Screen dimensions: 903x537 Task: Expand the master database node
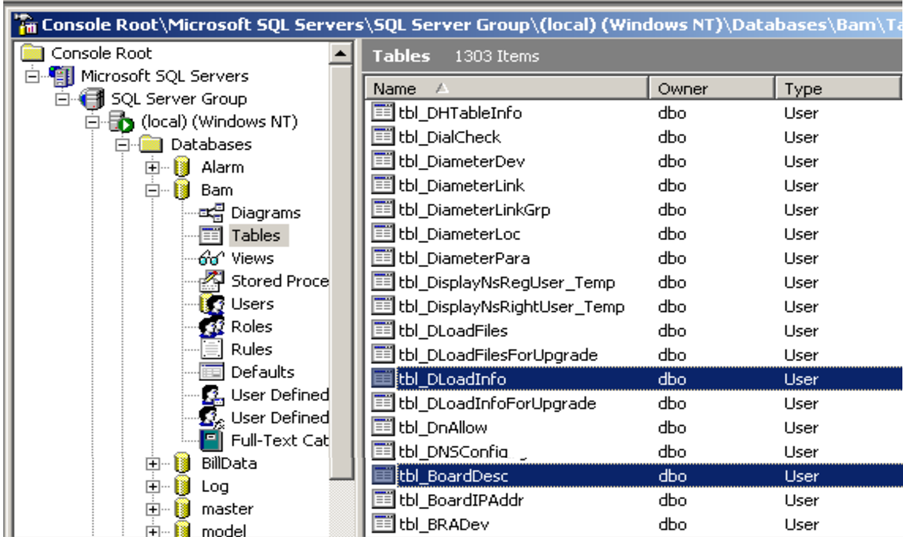click(152, 509)
